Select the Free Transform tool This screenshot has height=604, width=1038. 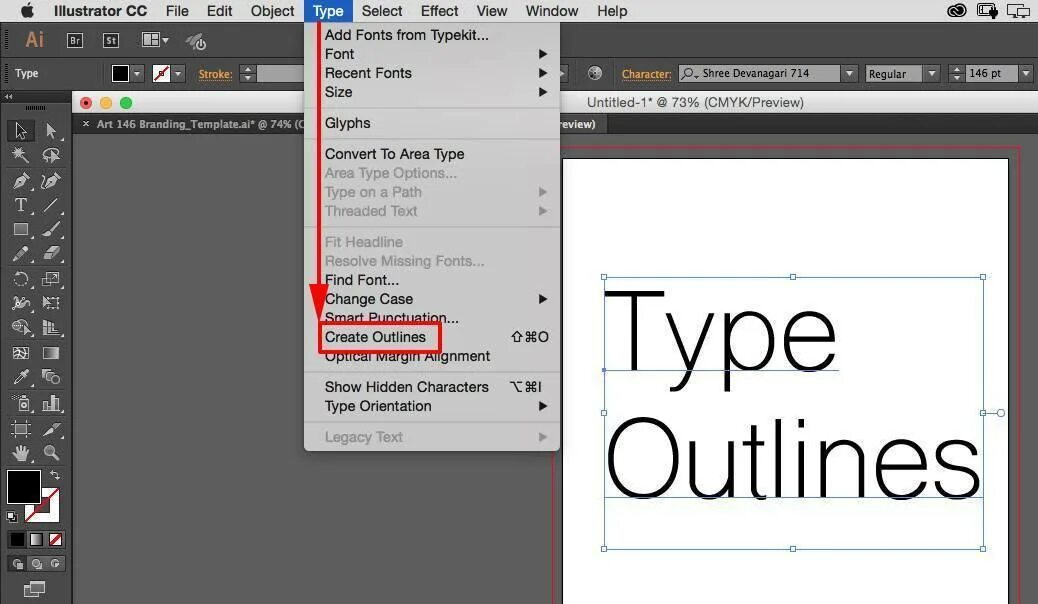click(x=51, y=303)
